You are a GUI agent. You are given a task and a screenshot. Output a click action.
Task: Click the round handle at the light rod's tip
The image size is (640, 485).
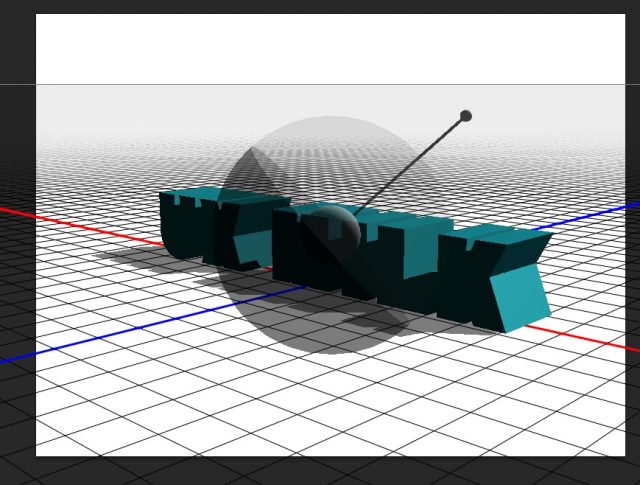pos(465,116)
